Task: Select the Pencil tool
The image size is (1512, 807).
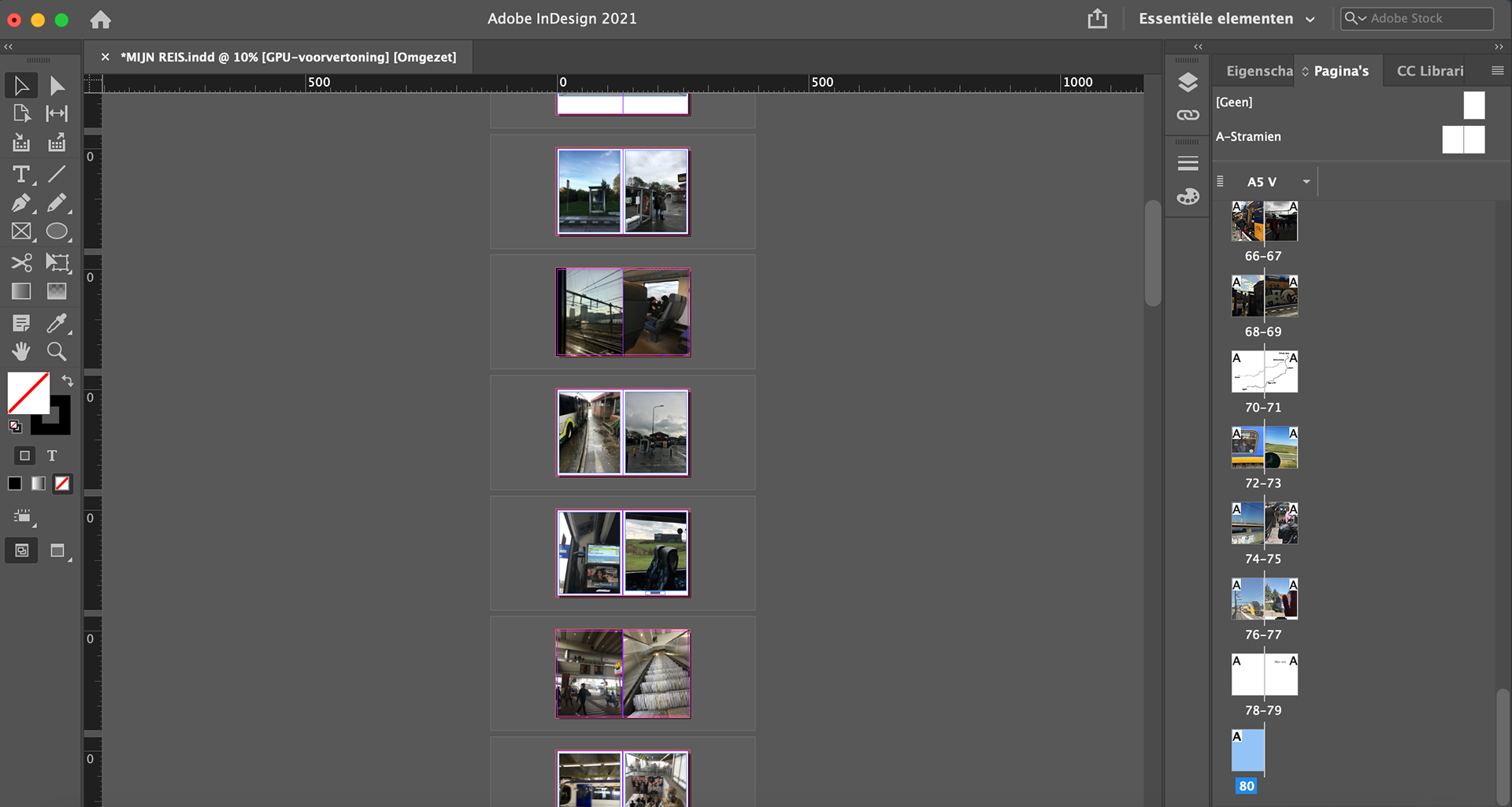Action: pos(57,203)
